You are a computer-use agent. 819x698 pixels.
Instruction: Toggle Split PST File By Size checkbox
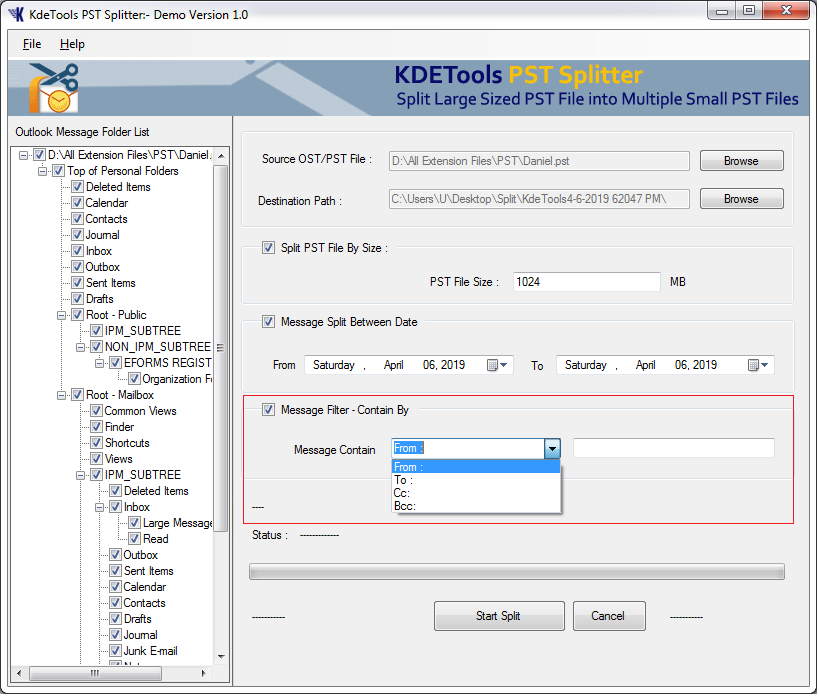click(268, 248)
